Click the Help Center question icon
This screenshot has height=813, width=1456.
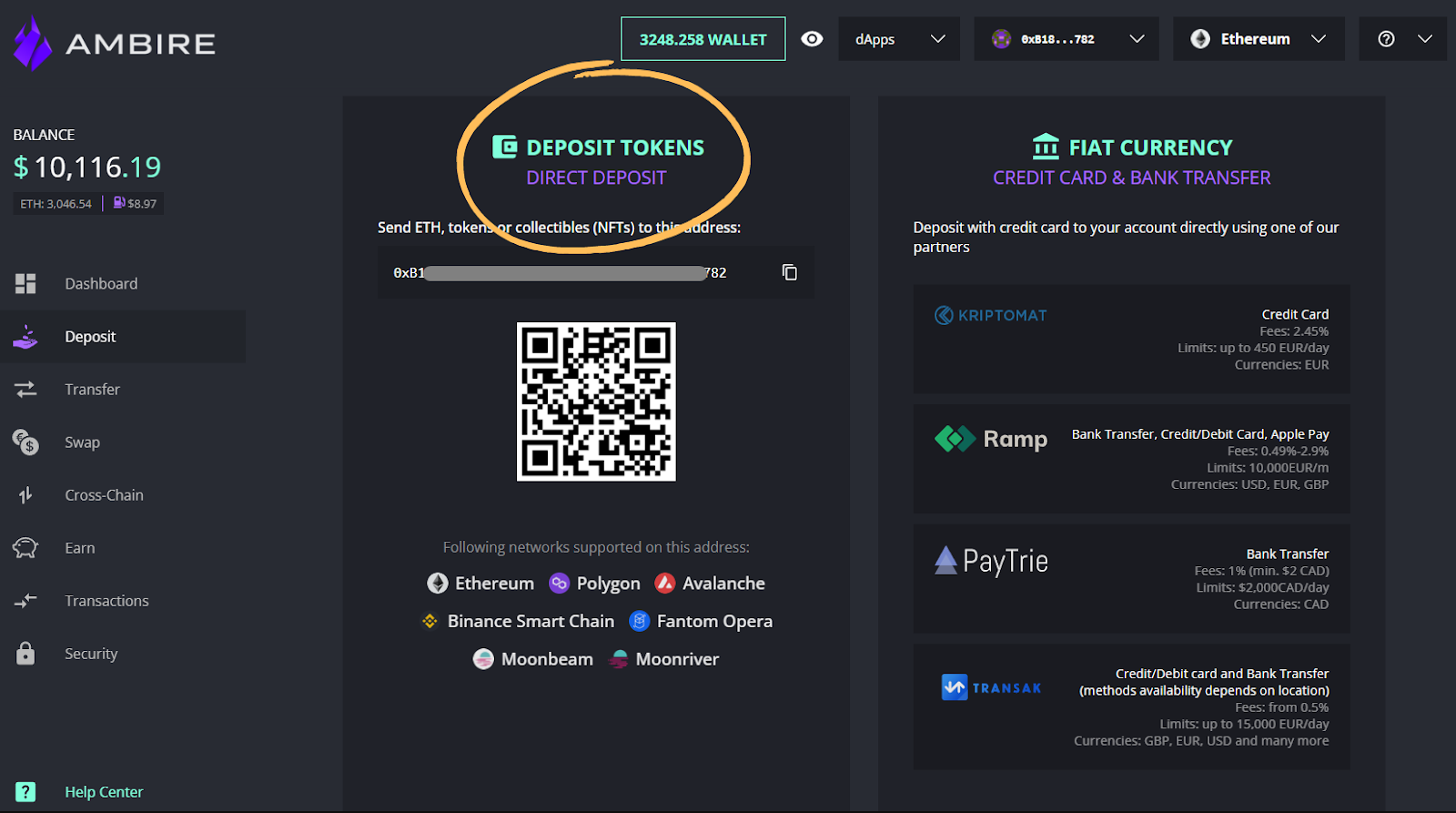point(25,792)
